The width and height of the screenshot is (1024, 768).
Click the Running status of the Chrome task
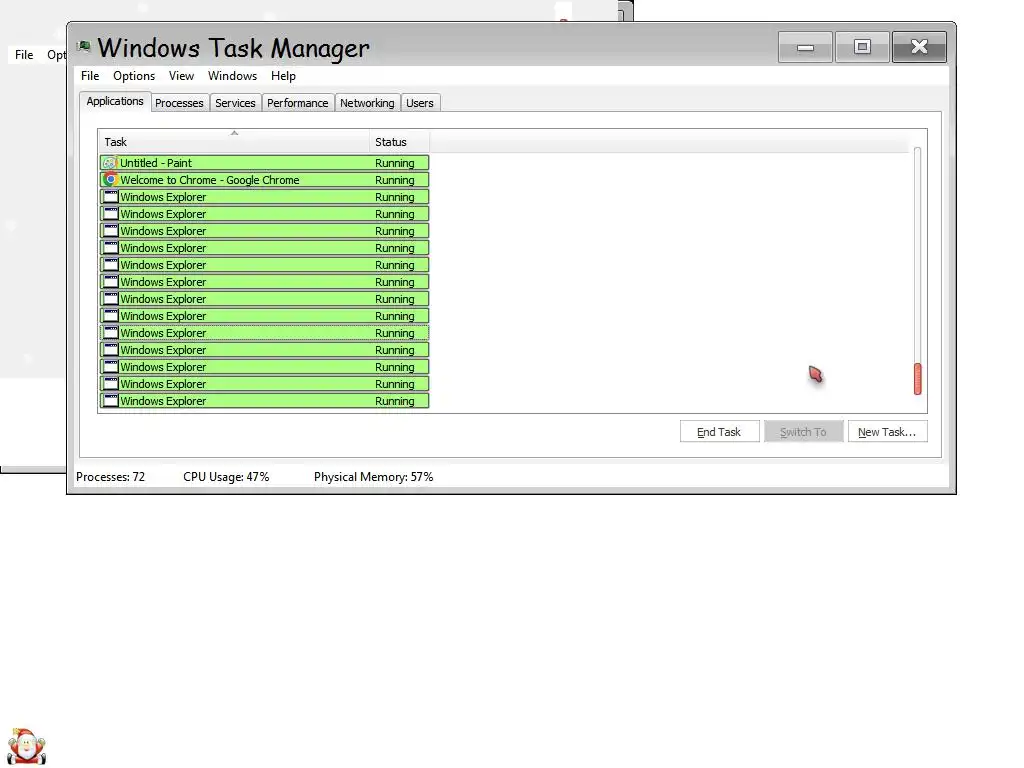point(394,180)
